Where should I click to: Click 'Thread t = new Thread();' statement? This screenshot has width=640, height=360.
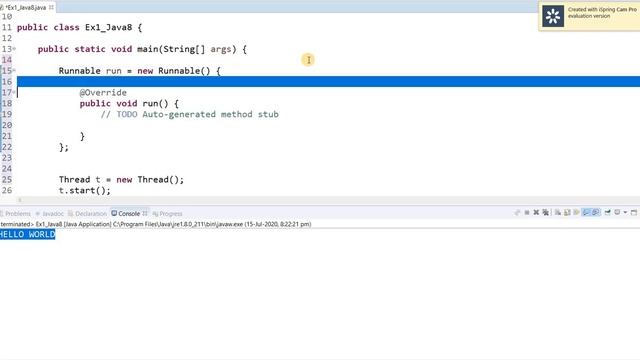click(121, 180)
